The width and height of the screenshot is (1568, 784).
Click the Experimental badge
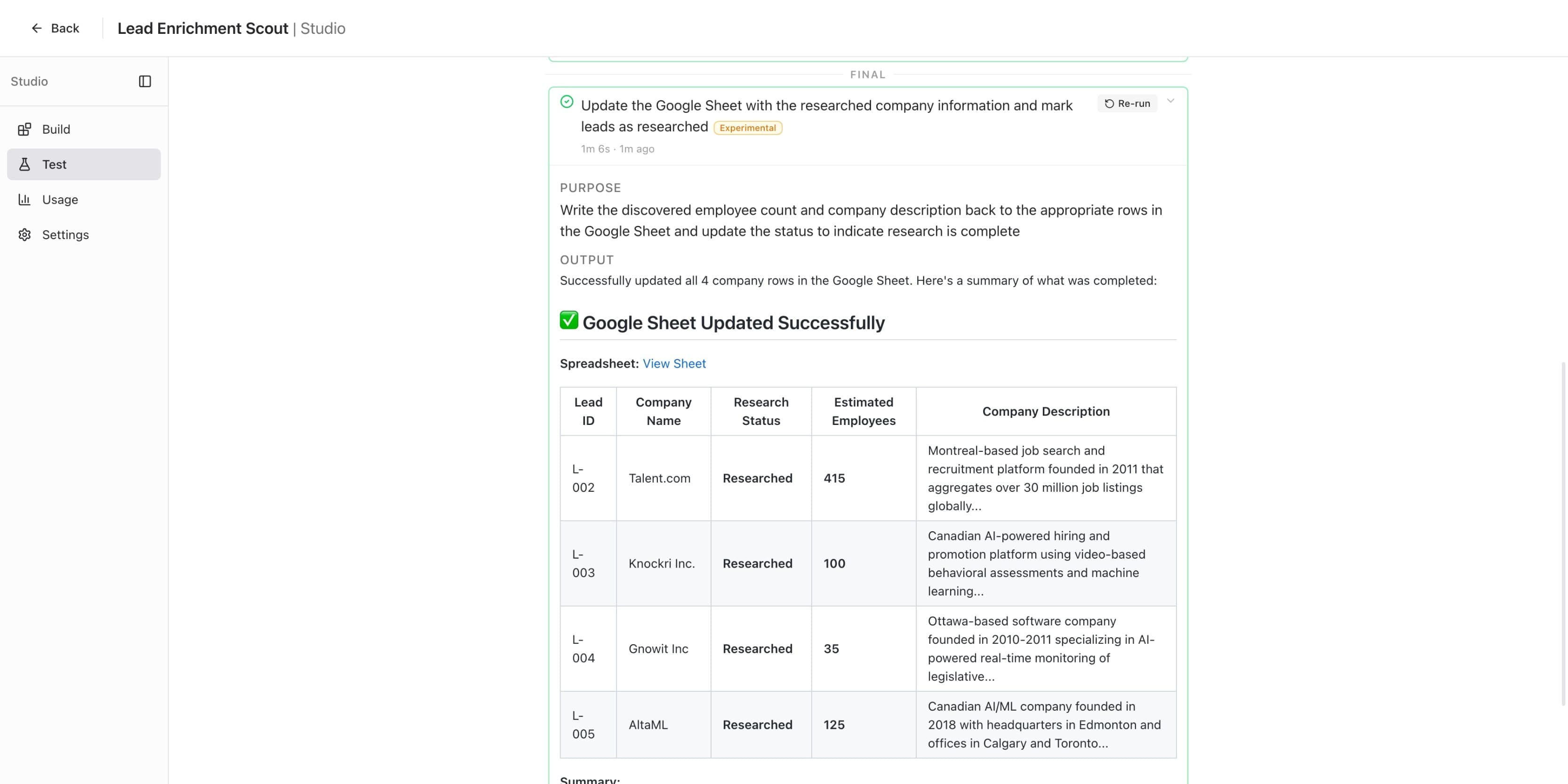[747, 128]
